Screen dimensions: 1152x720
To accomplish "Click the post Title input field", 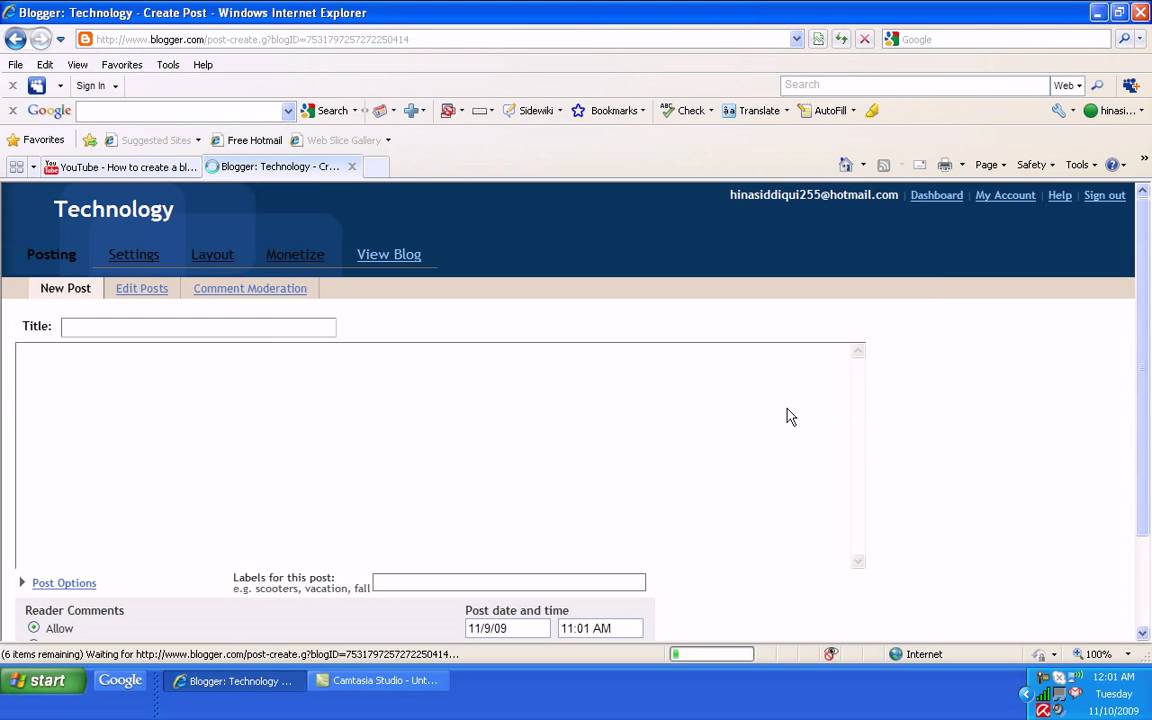I will pos(198,327).
